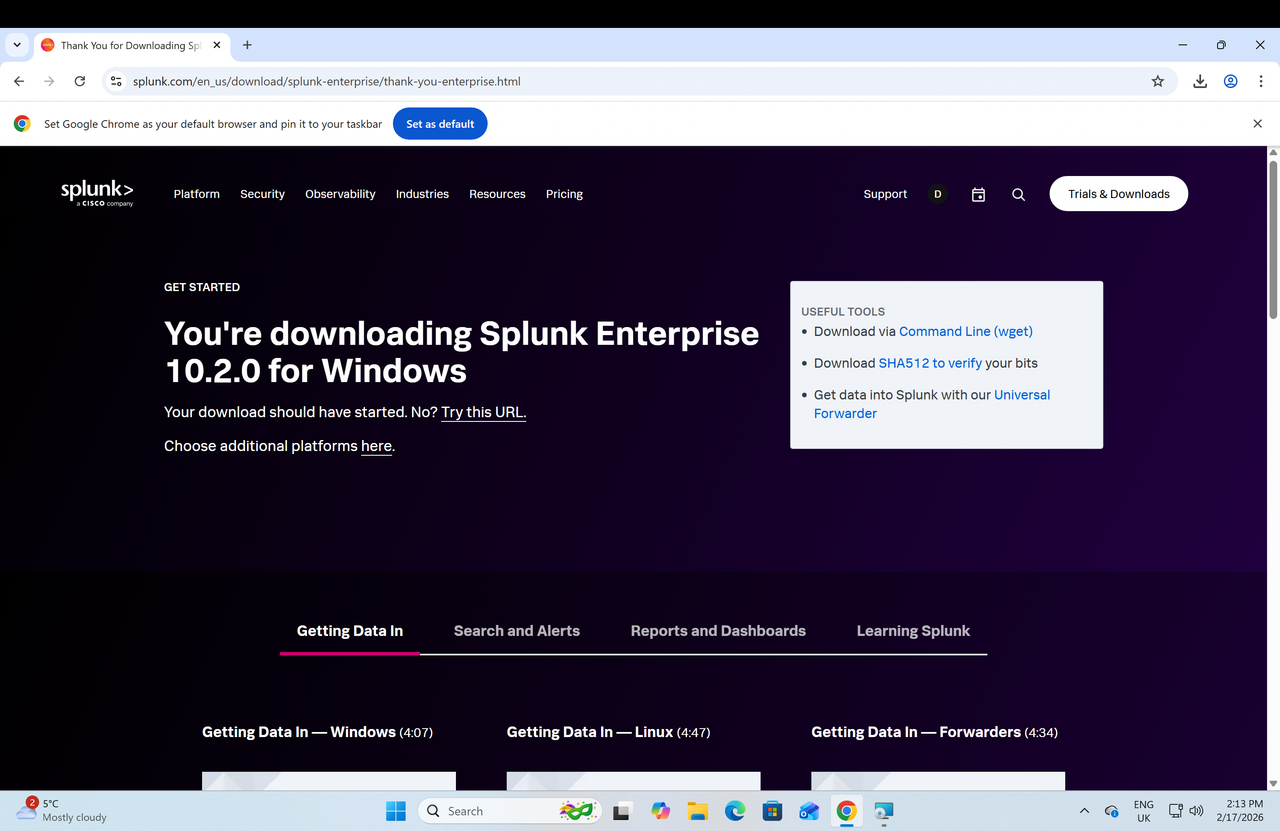The image size is (1280, 831).
Task: Click the here link for additional platforms
Action: (376, 446)
